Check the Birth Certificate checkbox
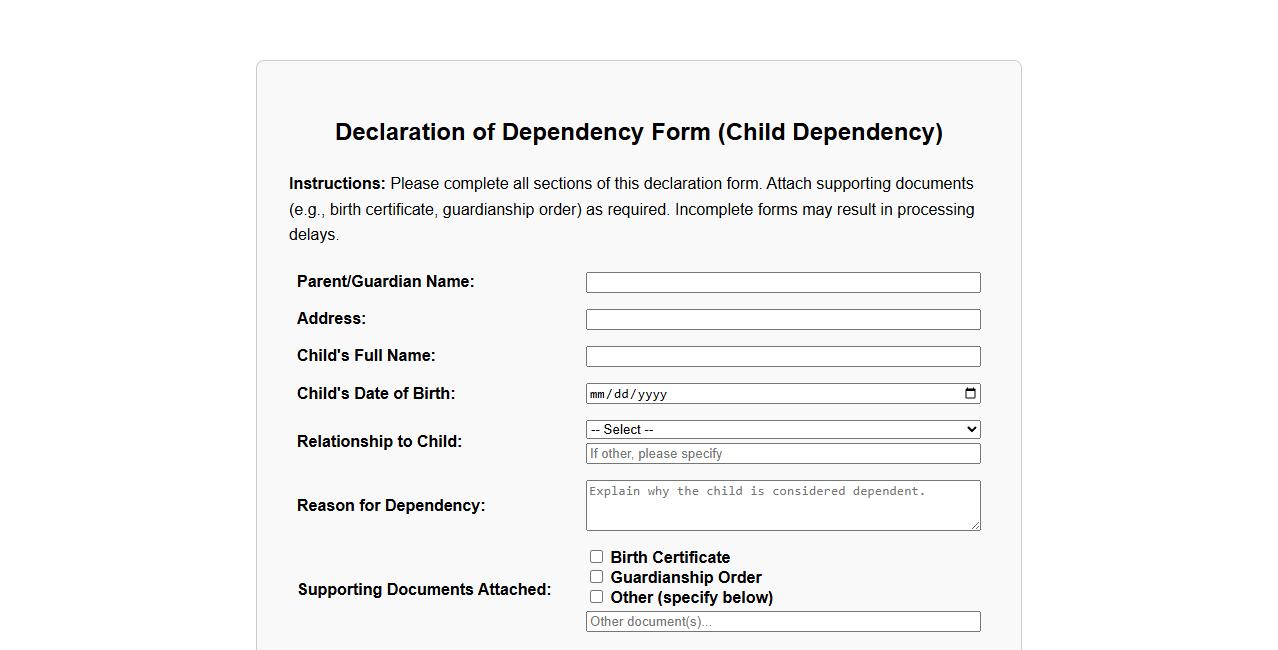Image resolution: width=1278 pixels, height=650 pixels. coord(596,556)
